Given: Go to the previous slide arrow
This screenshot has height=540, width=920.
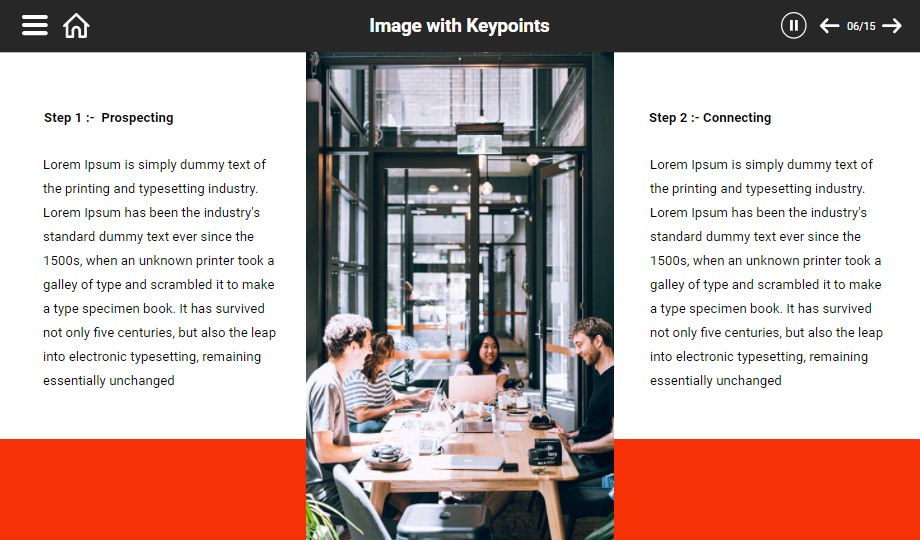Looking at the screenshot, I should point(829,26).
